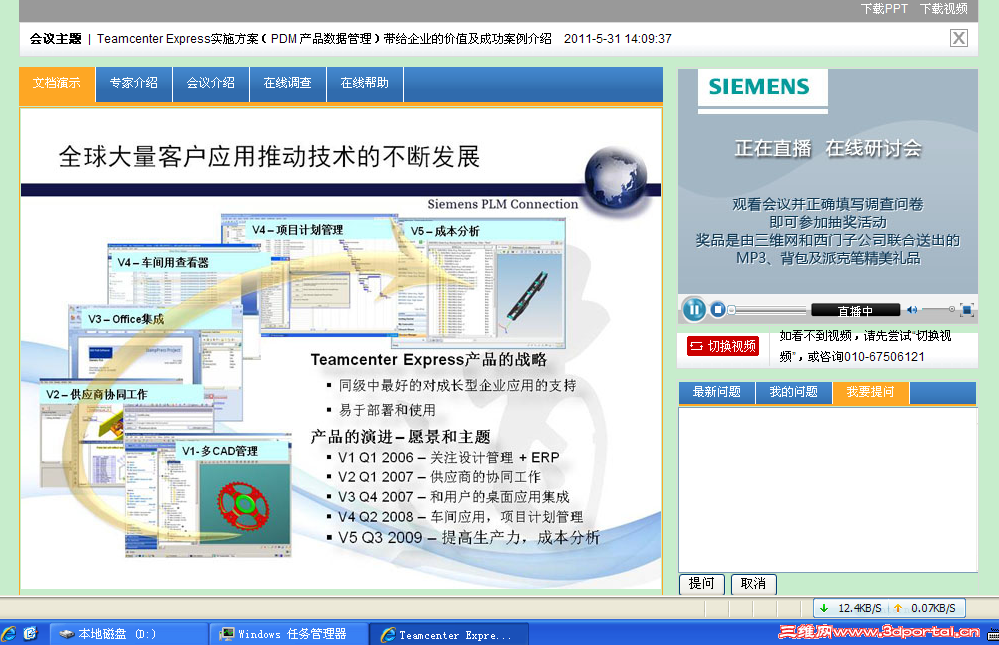Click the second quick-launch browser icon
This screenshot has width=999, height=645.
coord(30,634)
